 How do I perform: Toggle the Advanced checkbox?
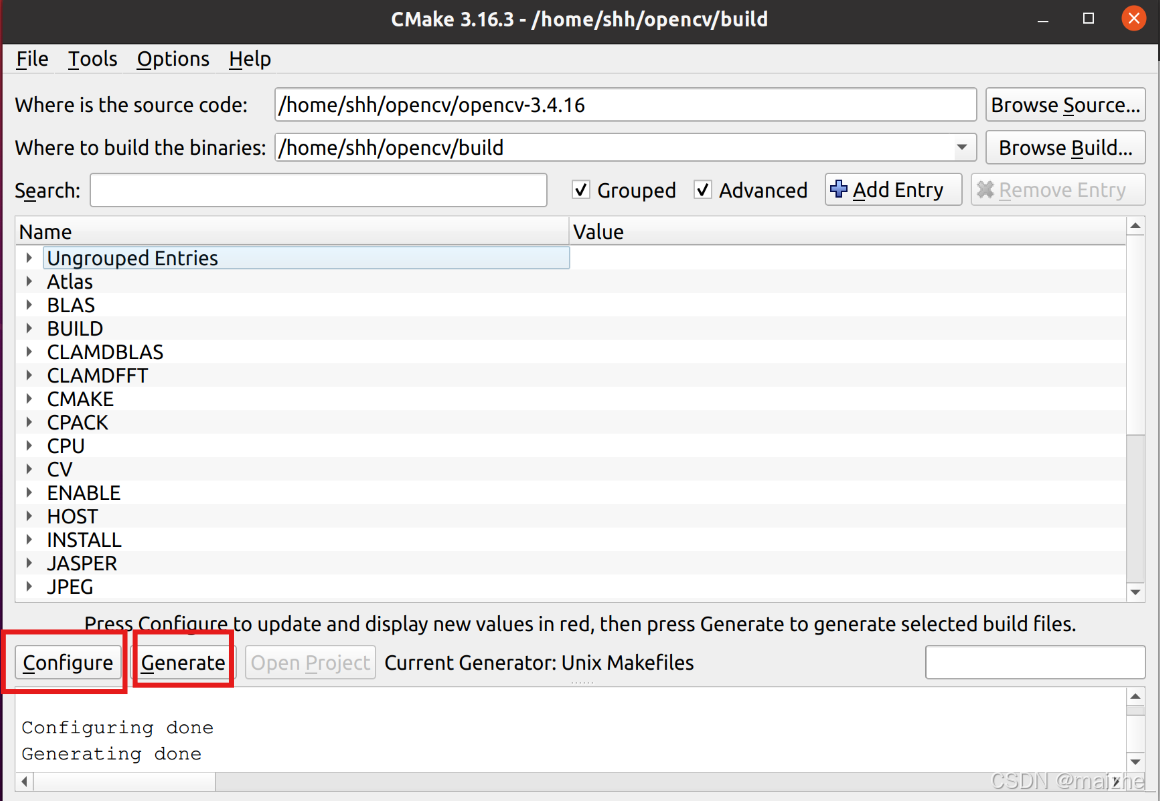click(x=703, y=190)
